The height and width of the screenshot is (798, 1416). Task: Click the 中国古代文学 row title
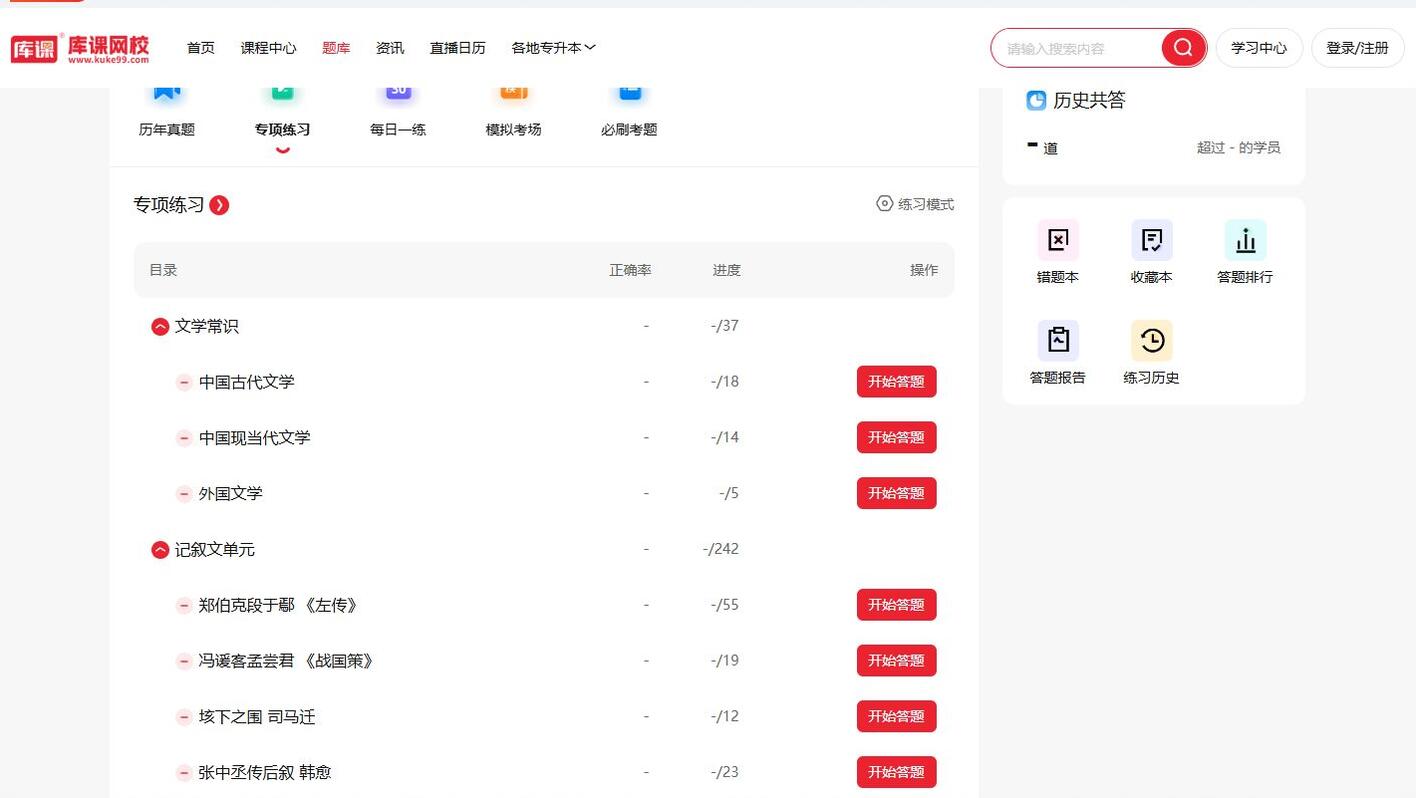[247, 382]
